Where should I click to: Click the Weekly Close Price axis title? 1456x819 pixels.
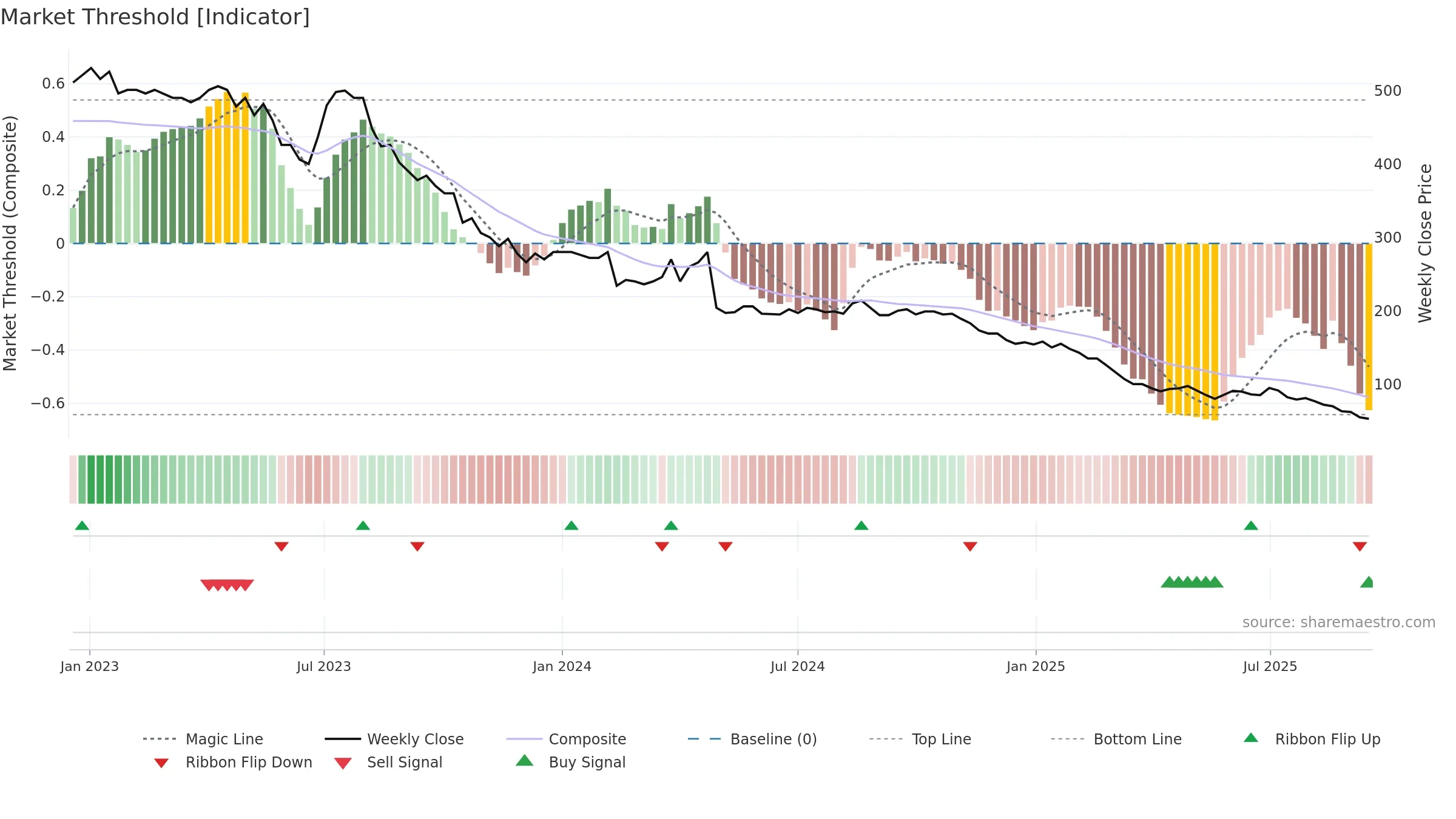click(x=1425, y=243)
